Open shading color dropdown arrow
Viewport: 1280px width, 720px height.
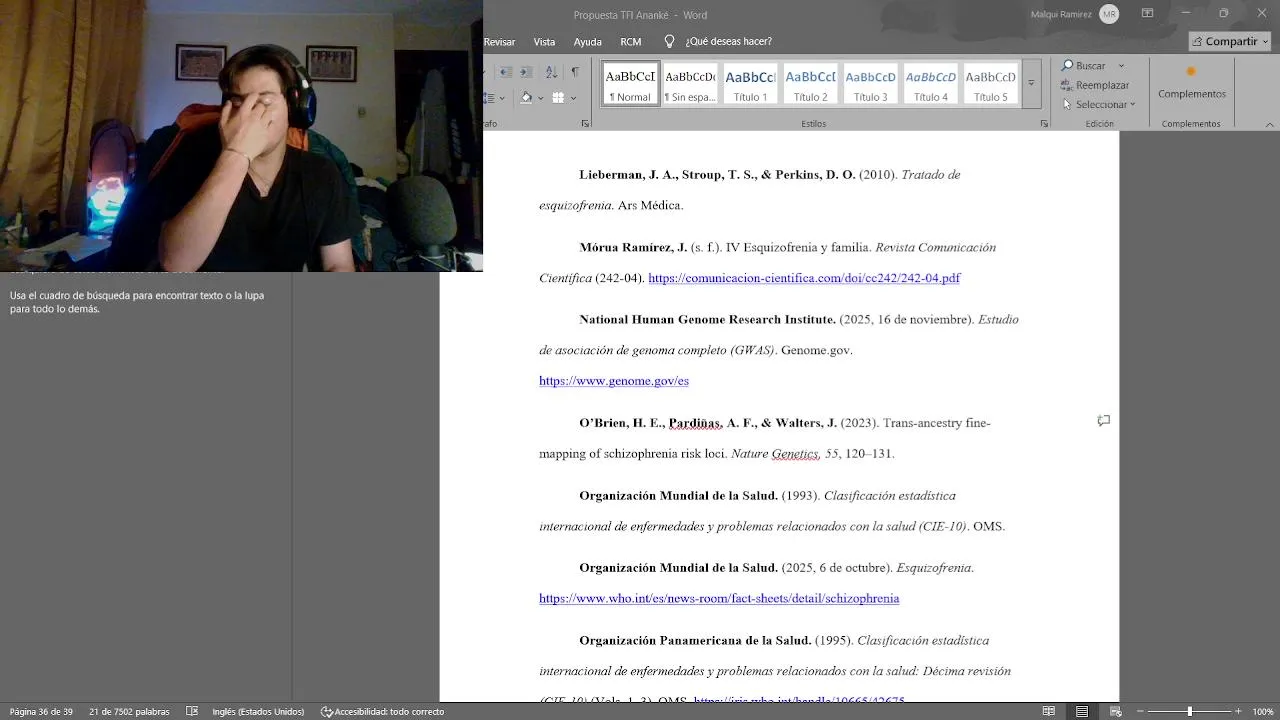pos(540,98)
